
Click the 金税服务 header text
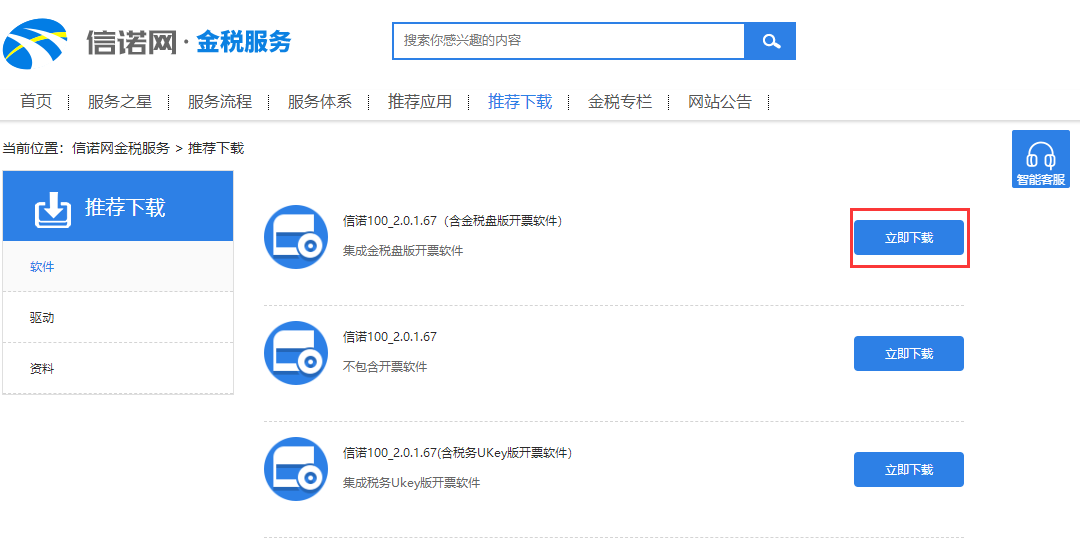pos(244,42)
